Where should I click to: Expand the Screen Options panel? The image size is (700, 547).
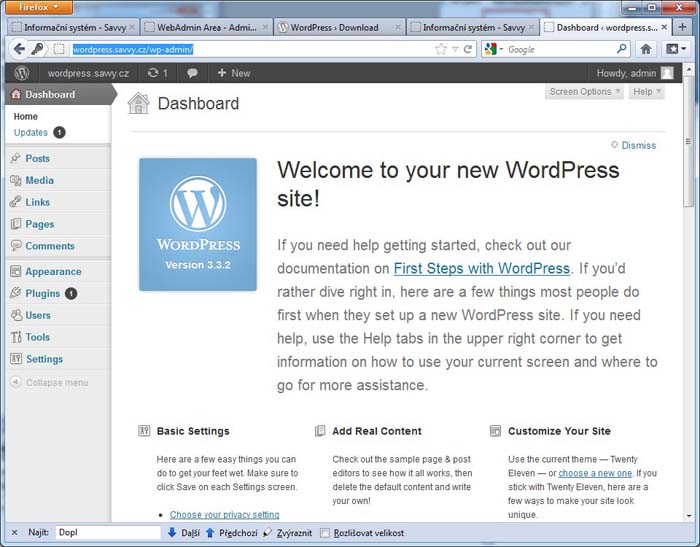[x=584, y=92]
